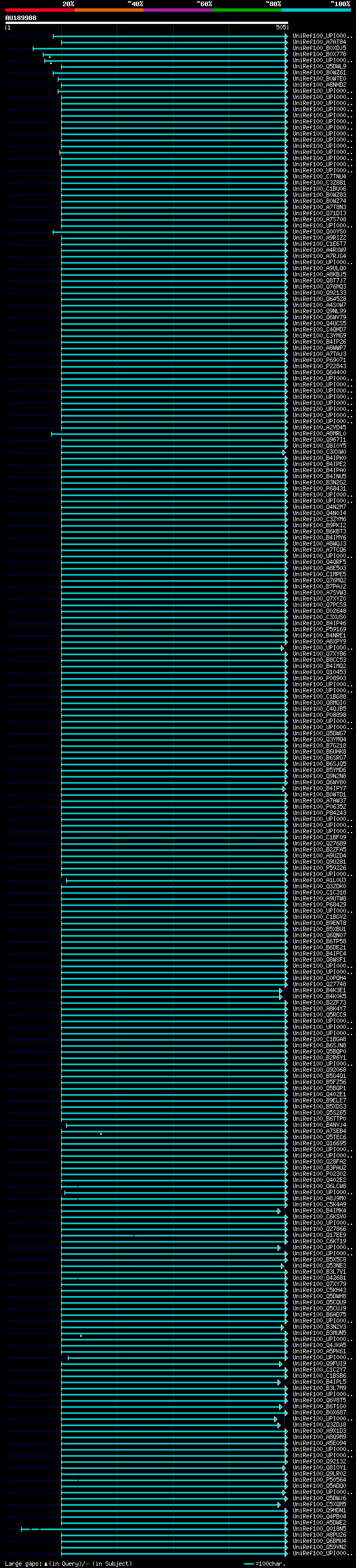The image size is (356, 1568).
Task: Select hit label UniRef100_B0X778
Action: point(319,54)
